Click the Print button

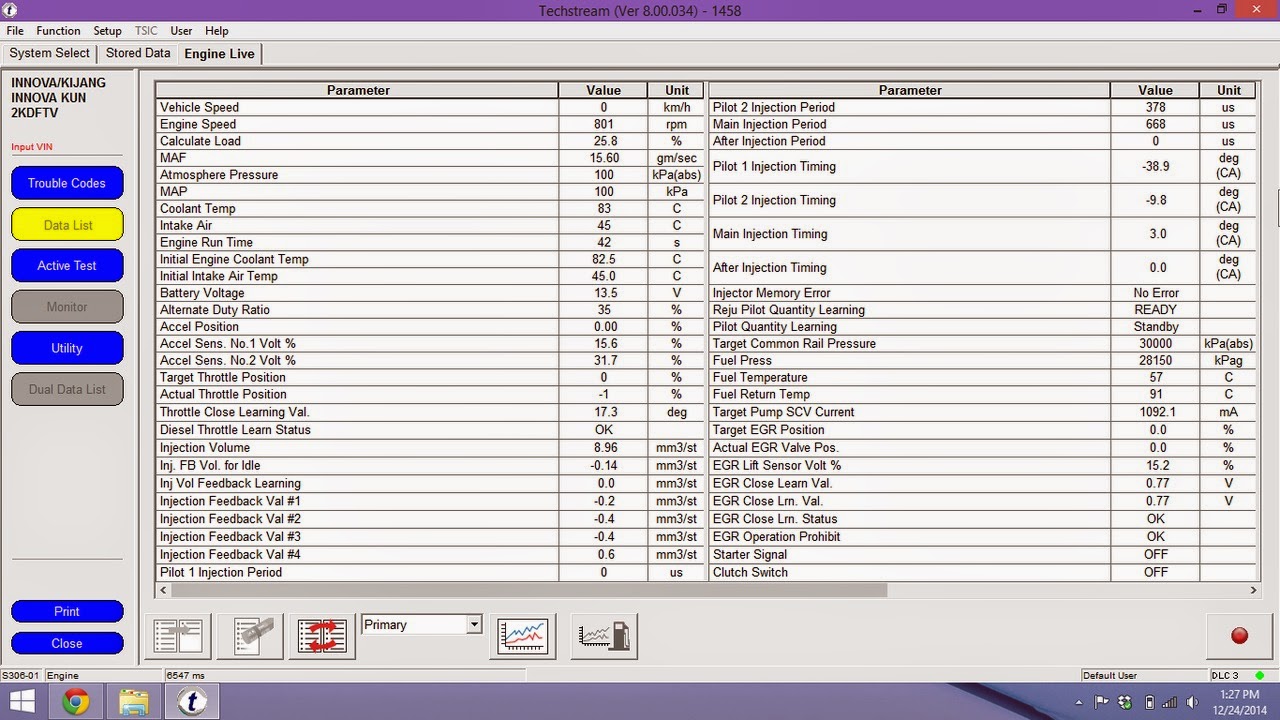(x=67, y=611)
